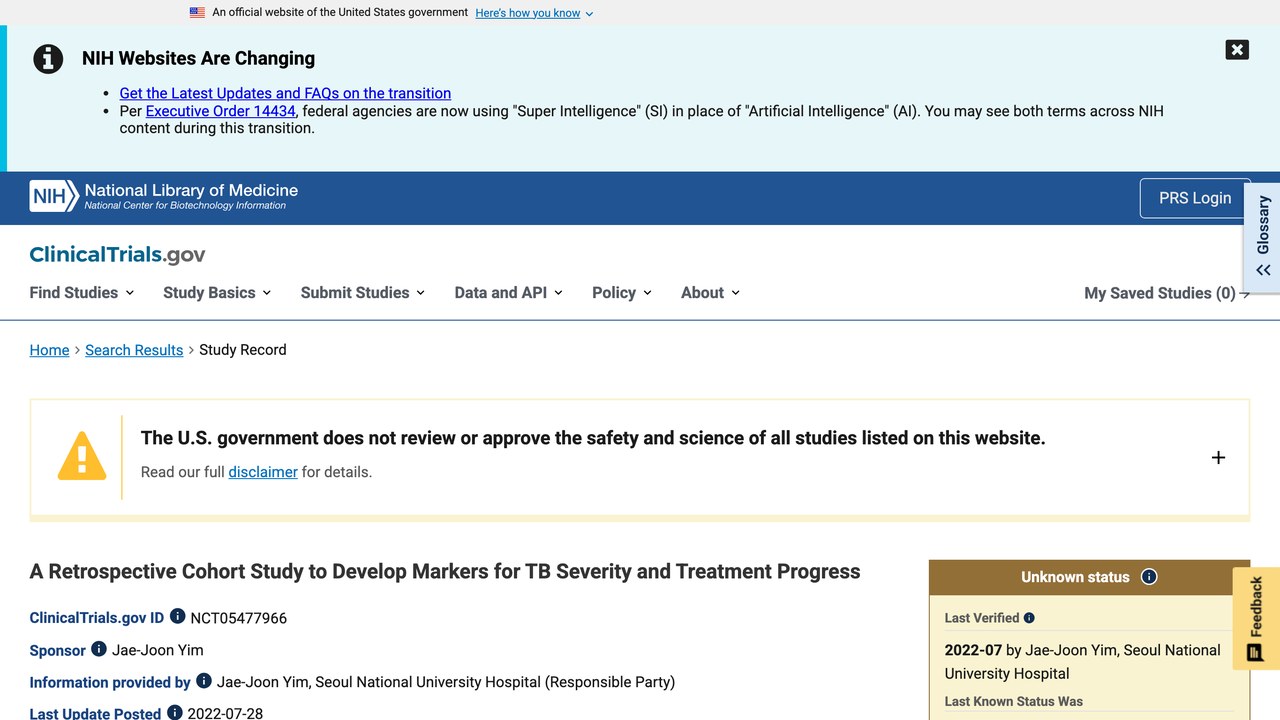Click the info icon next to Last Verified
Viewport: 1280px width, 720px height.
(x=1029, y=618)
